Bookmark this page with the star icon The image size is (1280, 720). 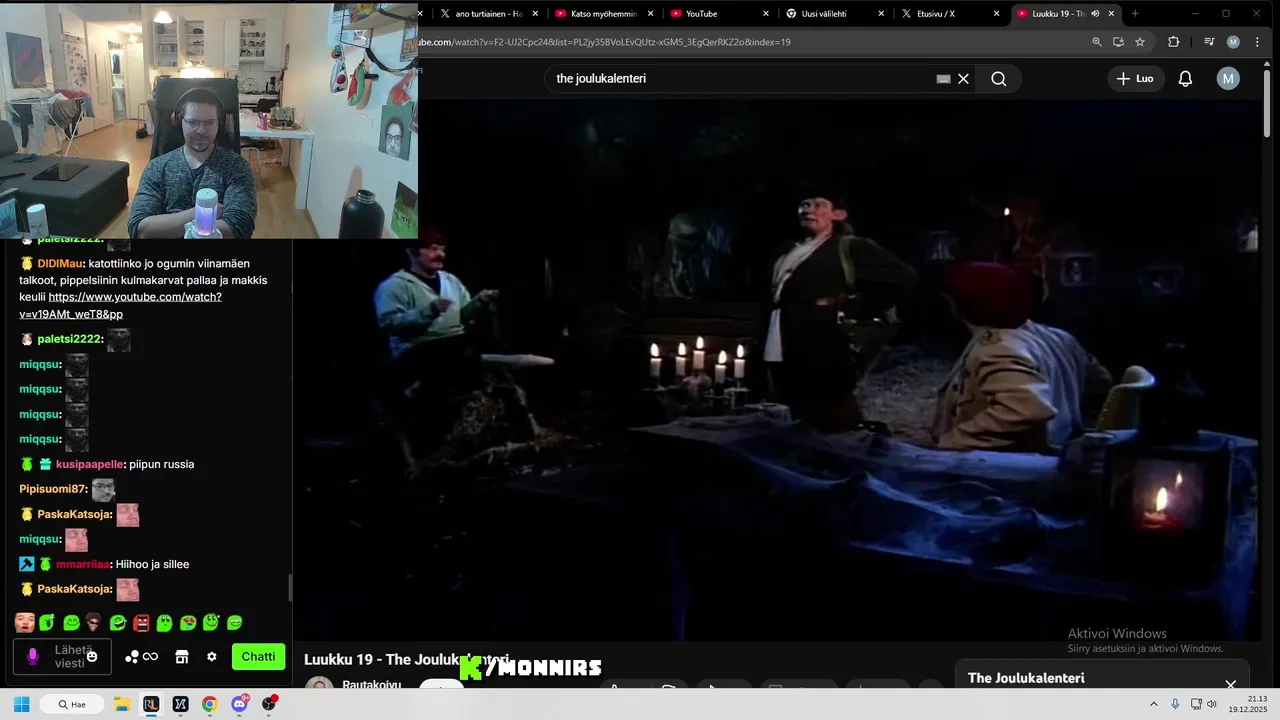tap(1140, 42)
